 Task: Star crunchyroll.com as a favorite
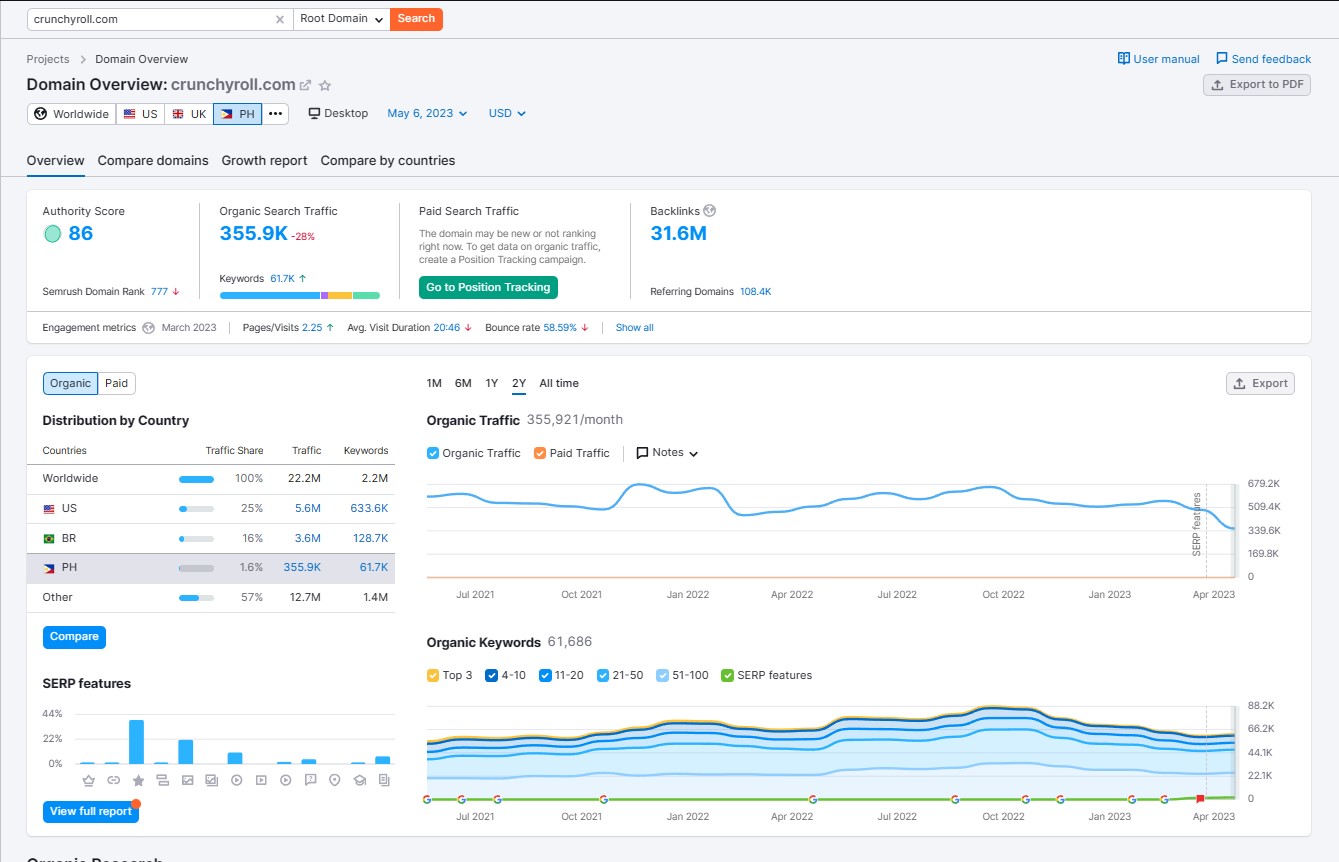coord(324,85)
